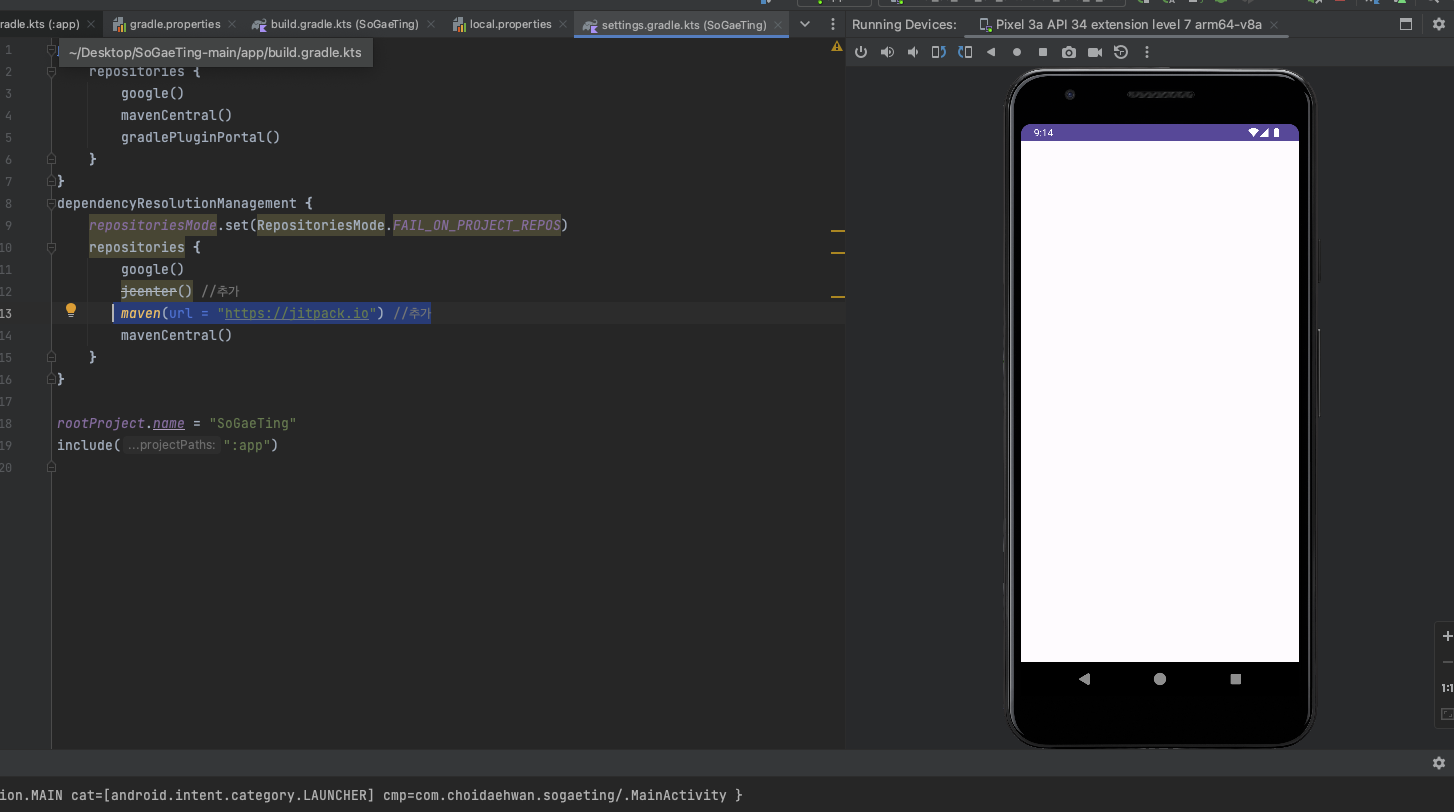Screen dimensions: 1454x812
Task: Click emulator toolbar Home circle icon
Action: (1017, 52)
